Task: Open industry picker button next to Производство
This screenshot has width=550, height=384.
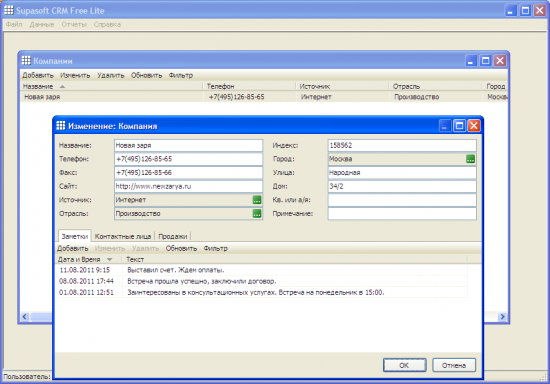Action: (x=257, y=214)
